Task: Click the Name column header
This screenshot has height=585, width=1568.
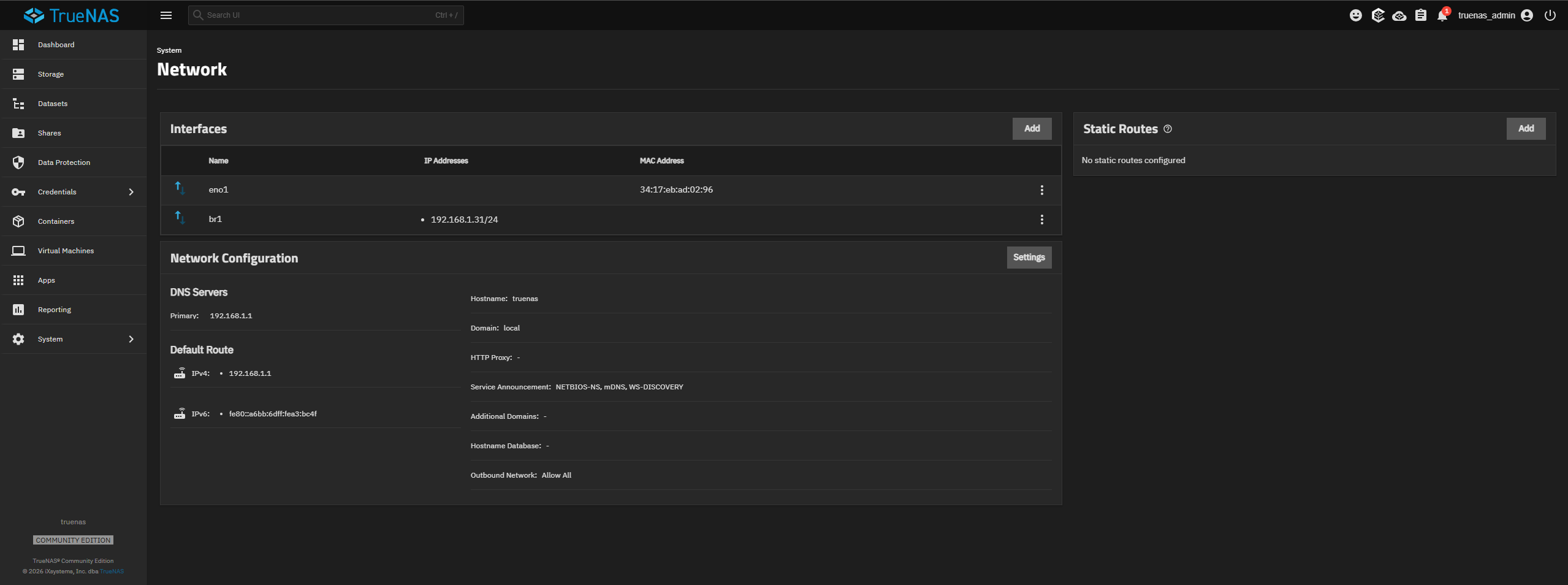Action: pyautogui.click(x=218, y=161)
